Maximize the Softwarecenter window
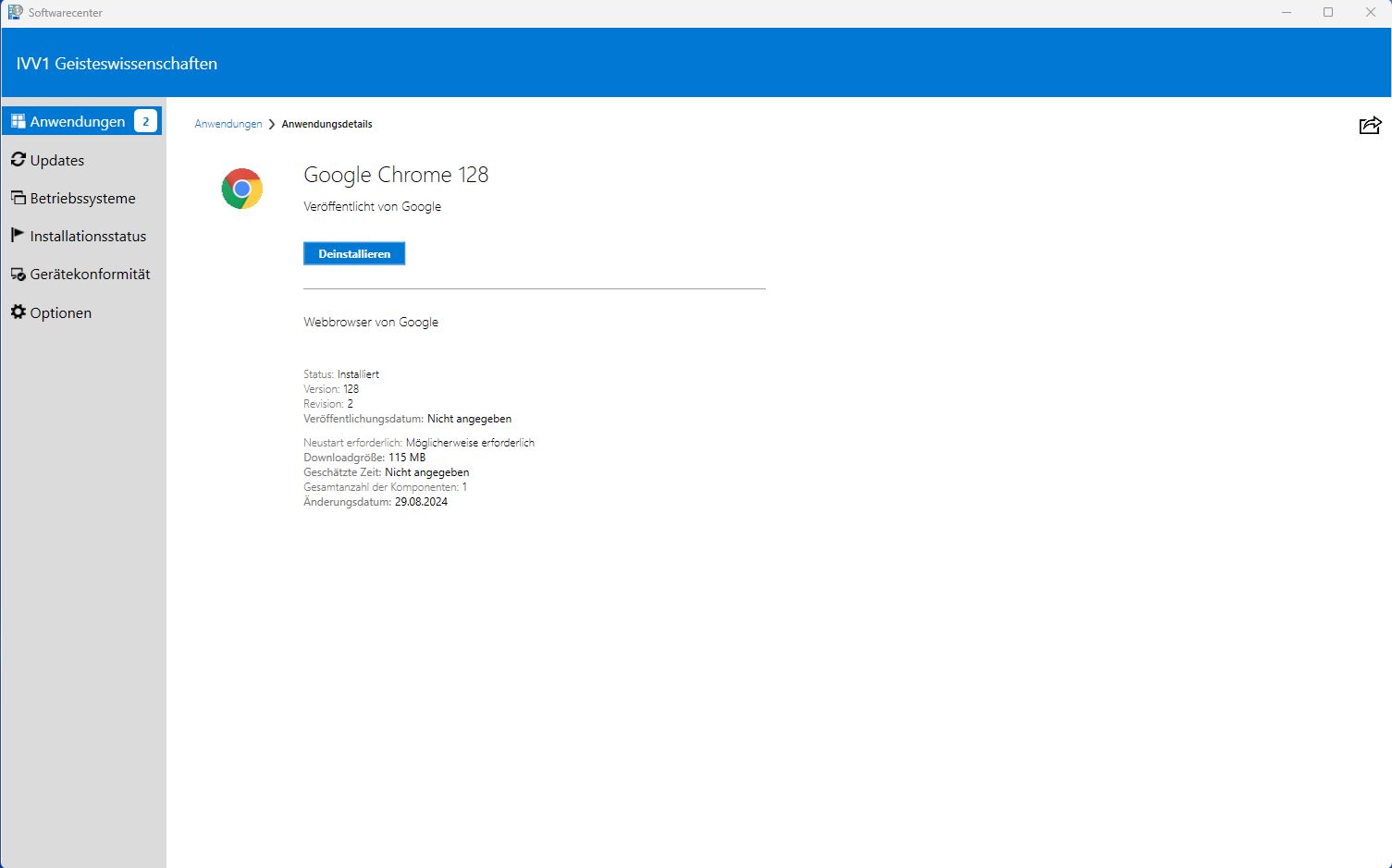Image resolution: width=1392 pixels, height=868 pixels. click(1327, 12)
